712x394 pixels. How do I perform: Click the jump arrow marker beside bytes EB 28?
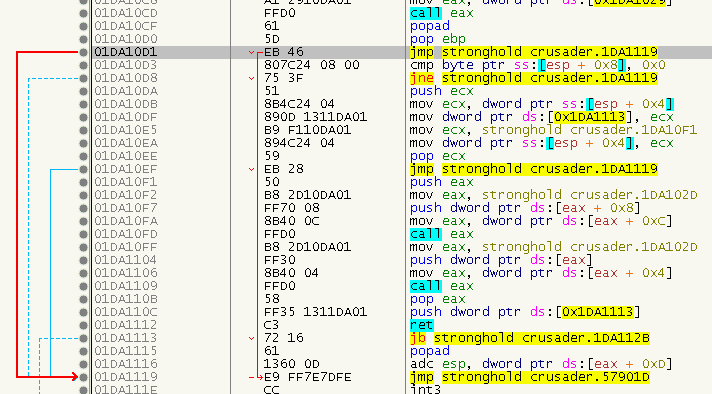pyautogui.click(x=252, y=169)
